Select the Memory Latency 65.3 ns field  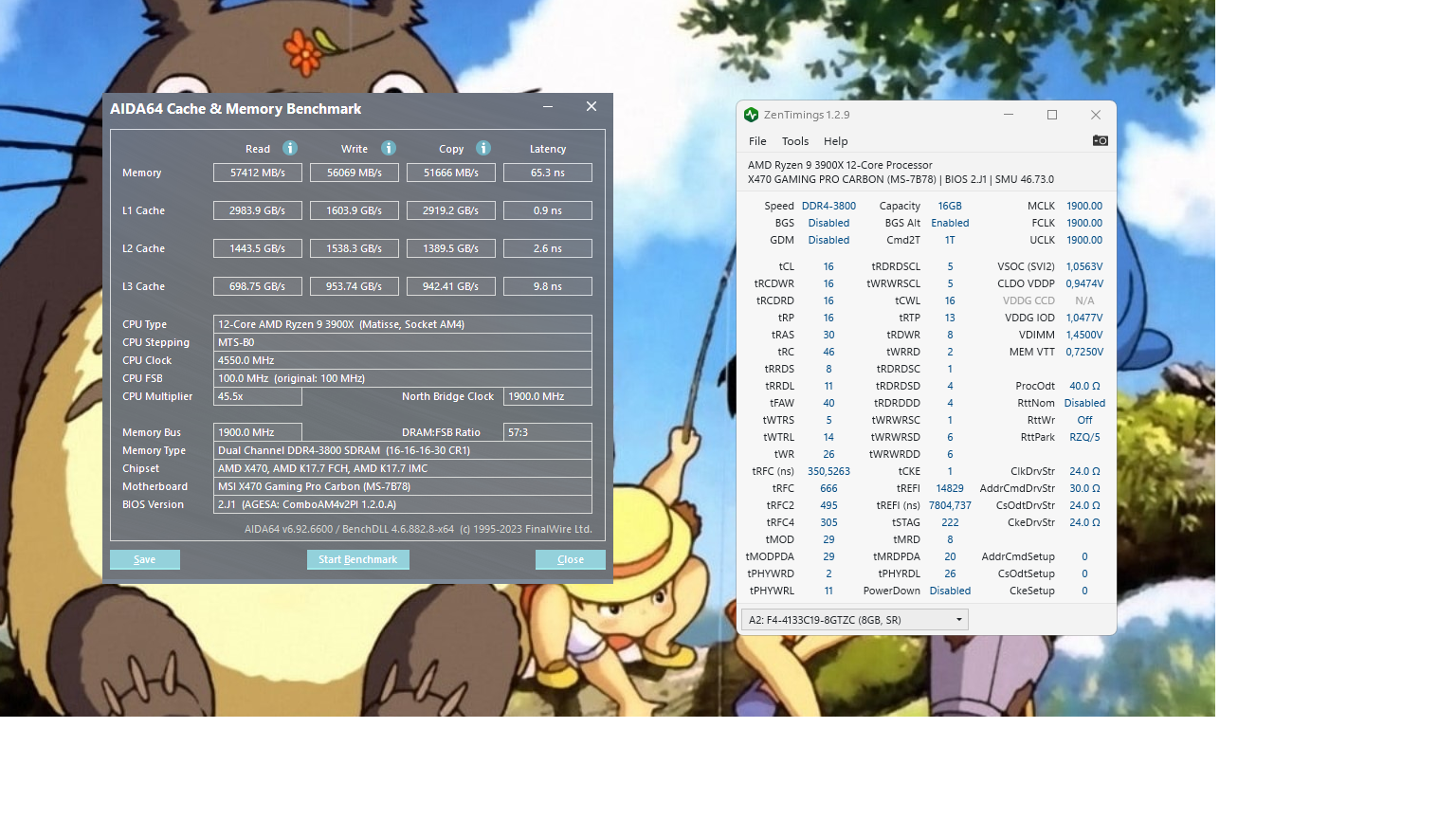coord(548,173)
